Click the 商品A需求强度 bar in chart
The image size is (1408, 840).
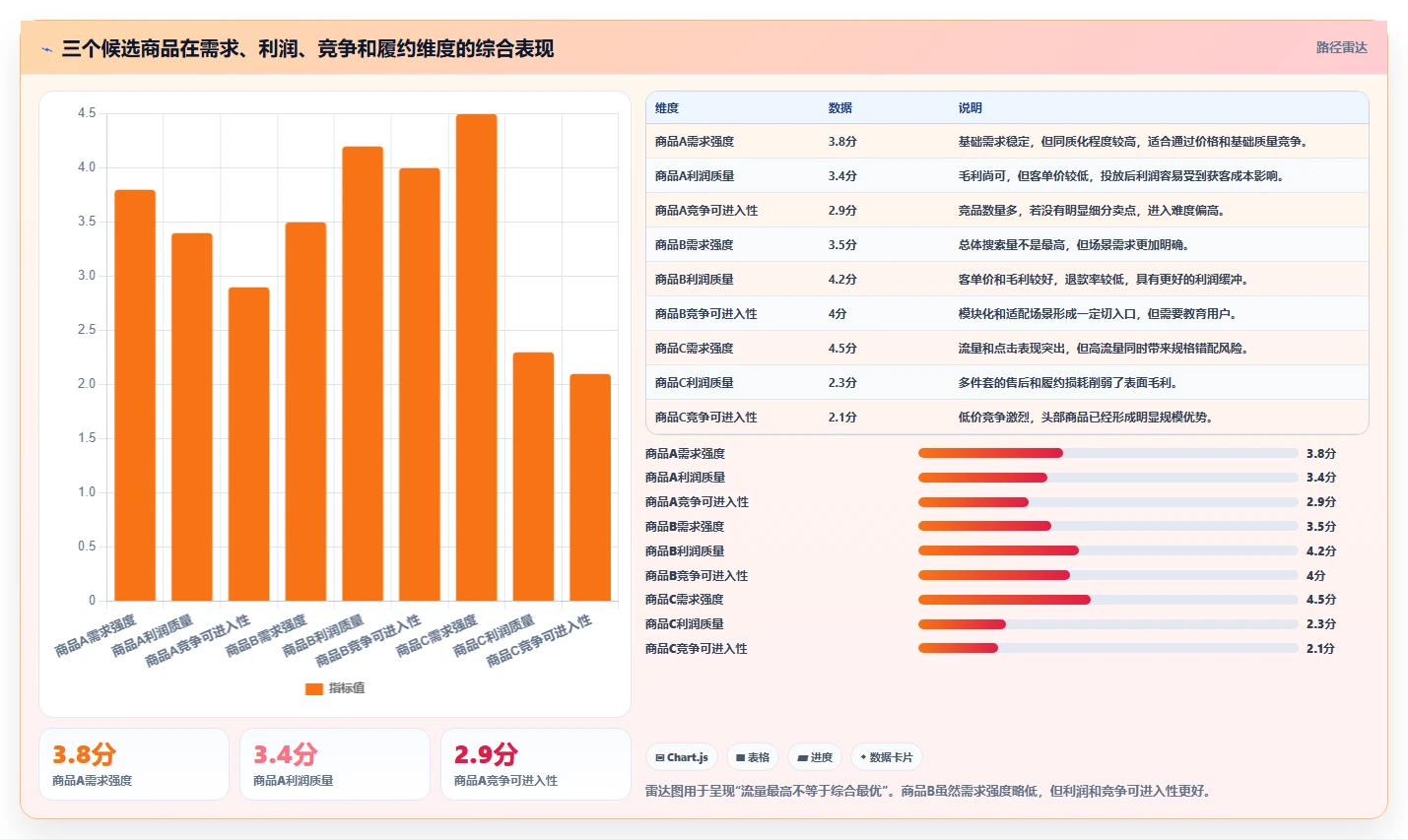click(135, 395)
